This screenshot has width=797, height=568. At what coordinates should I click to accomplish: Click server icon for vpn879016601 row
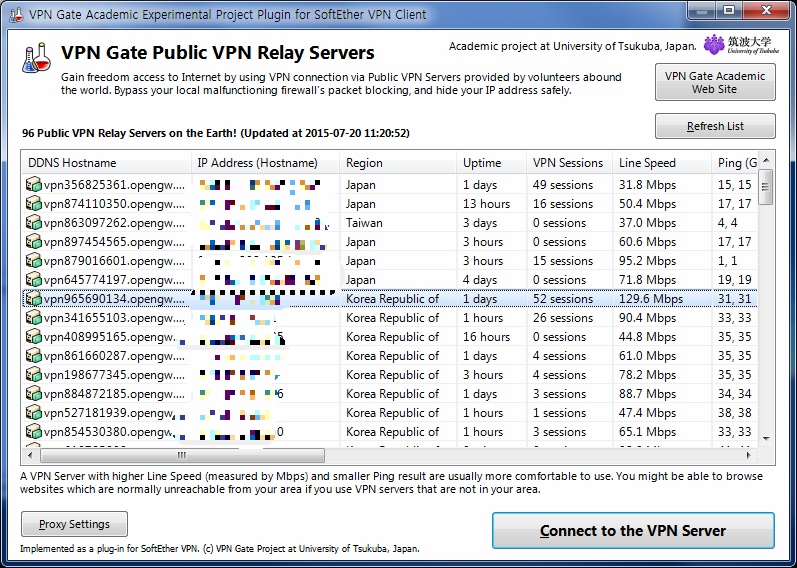[x=34, y=260]
